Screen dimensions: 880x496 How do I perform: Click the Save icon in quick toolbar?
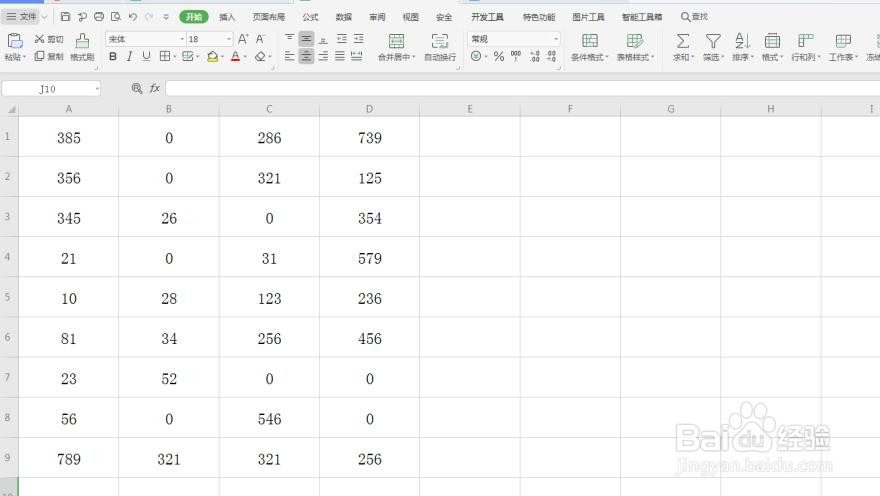[65, 17]
